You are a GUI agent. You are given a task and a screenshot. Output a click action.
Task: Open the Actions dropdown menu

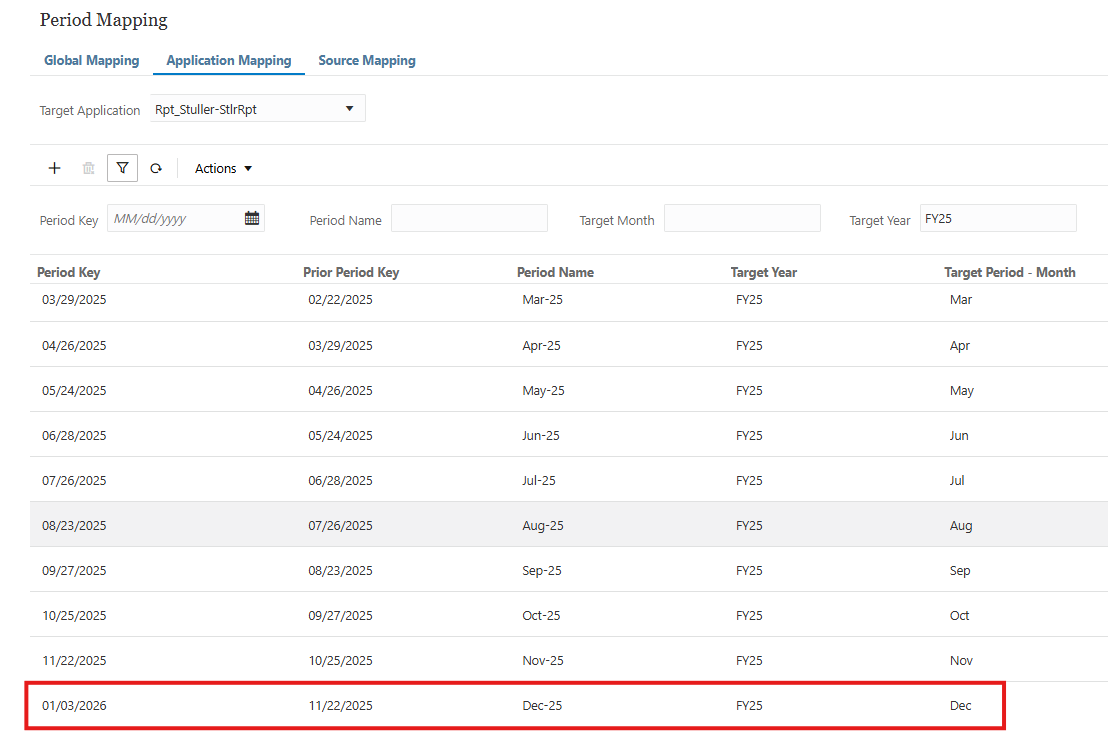(x=223, y=168)
